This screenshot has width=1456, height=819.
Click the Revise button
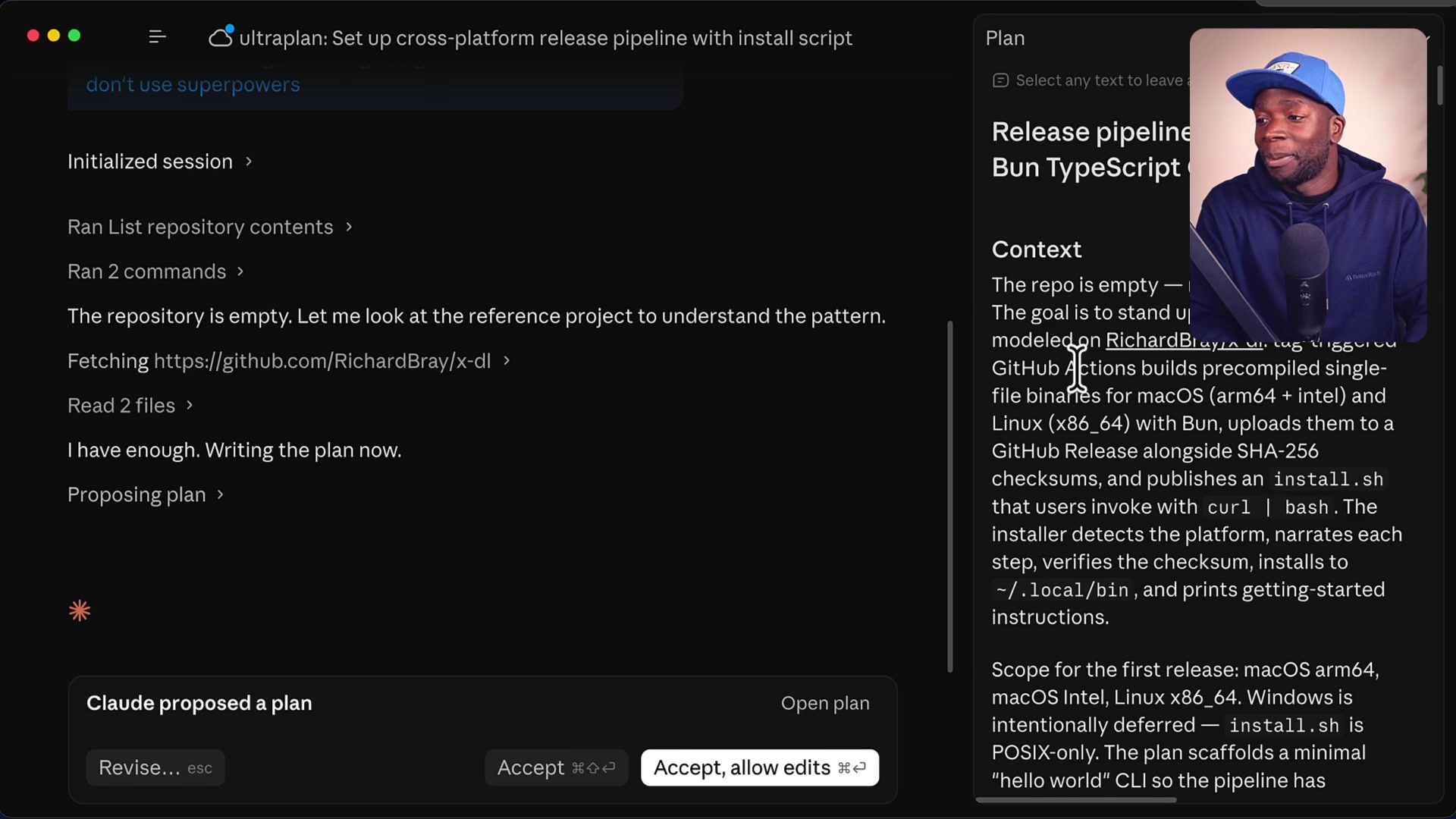[x=155, y=767]
